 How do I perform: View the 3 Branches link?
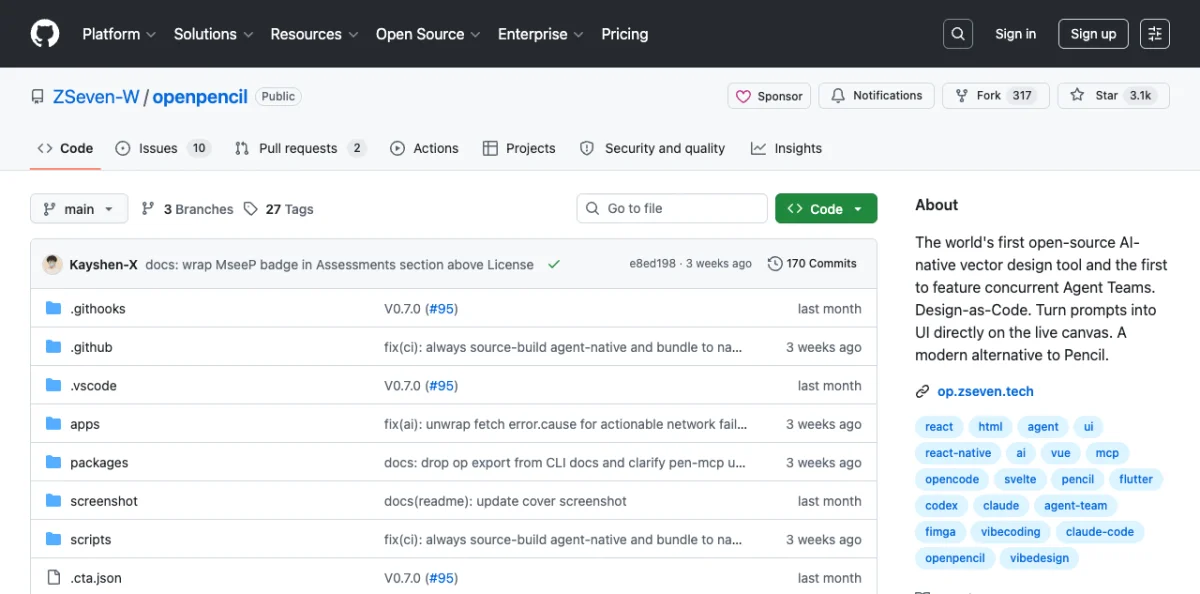click(x=187, y=209)
